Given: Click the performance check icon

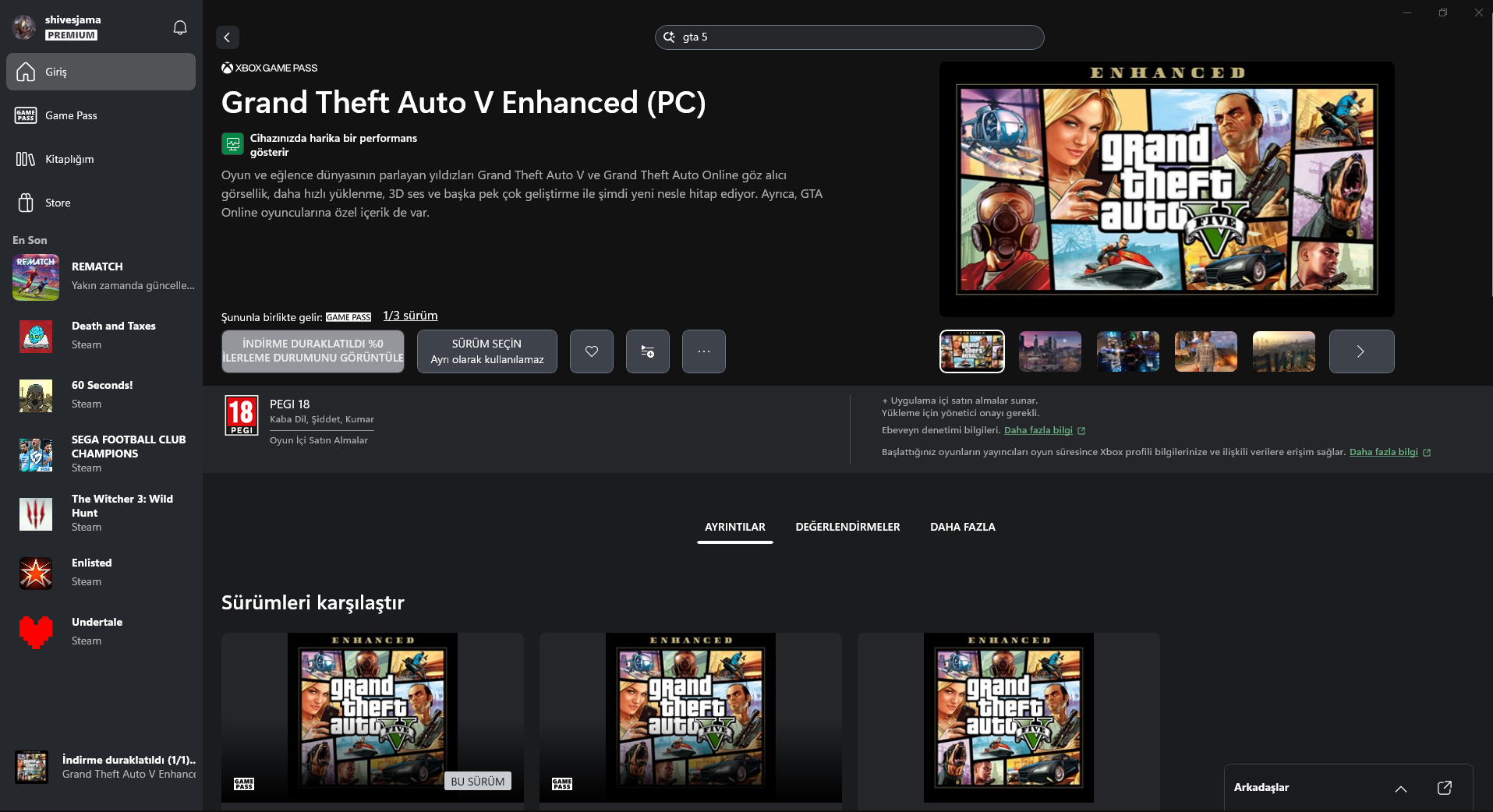Looking at the screenshot, I should (232, 144).
